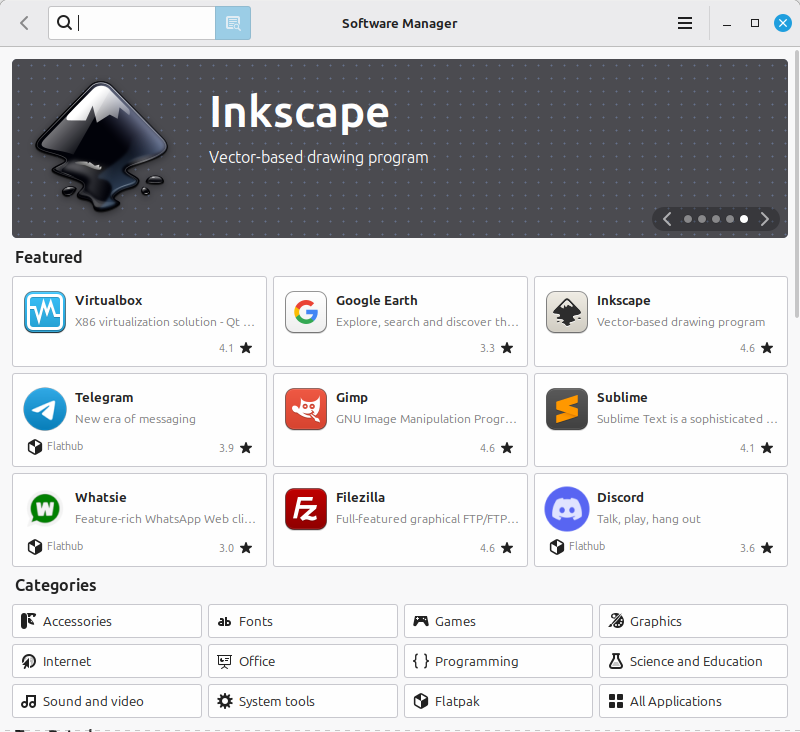Open the Graphics category
Screen dimensions: 800x732
[x=693, y=621]
